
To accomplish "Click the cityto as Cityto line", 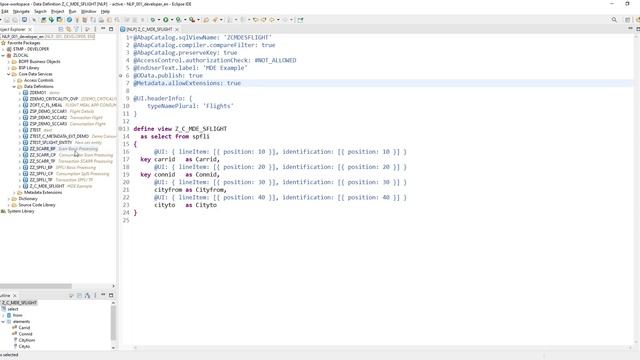I will click(x=185, y=205).
